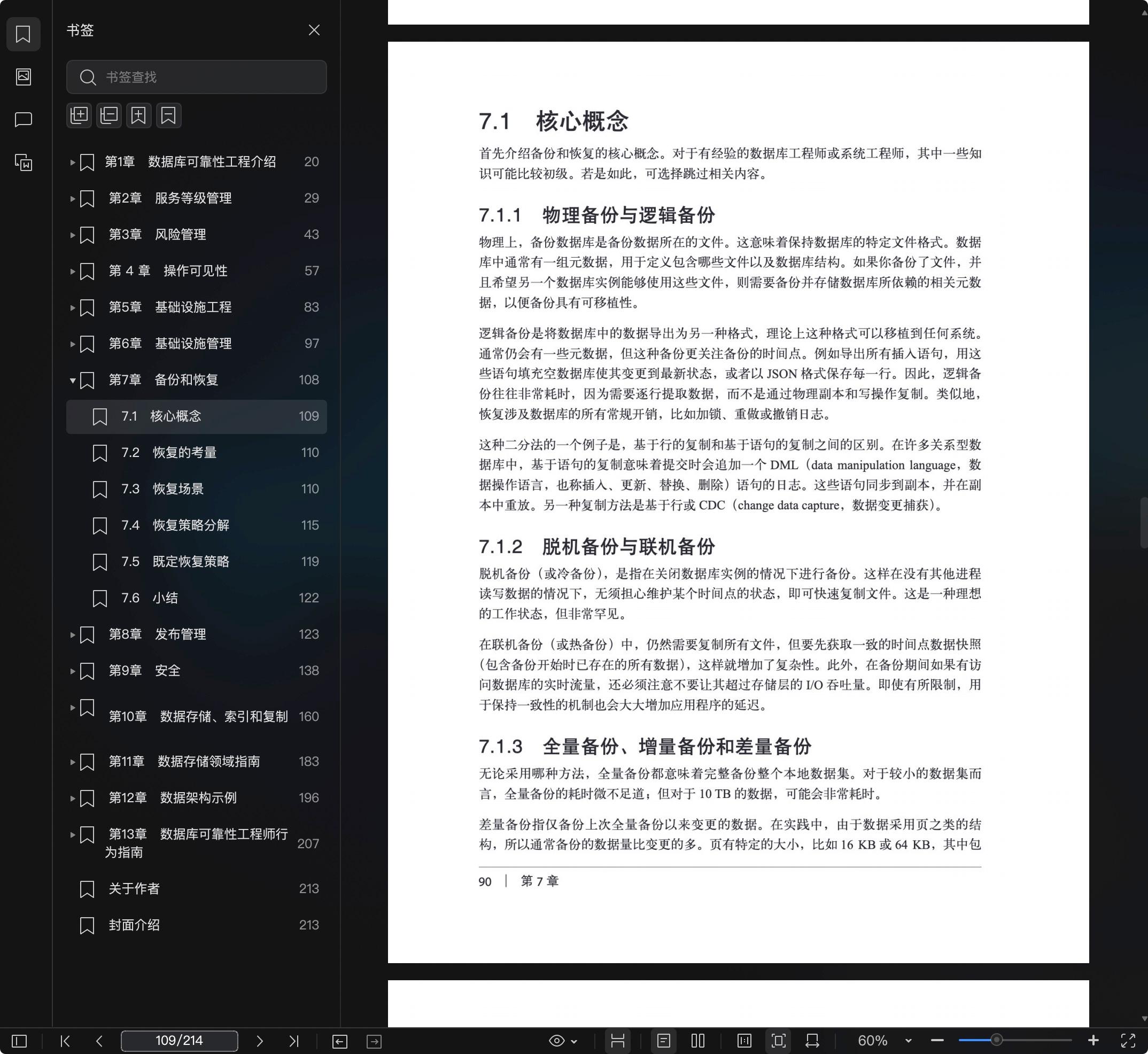This screenshot has width=1148, height=1054.
Task: Close the 书签 panel
Action: [x=314, y=29]
